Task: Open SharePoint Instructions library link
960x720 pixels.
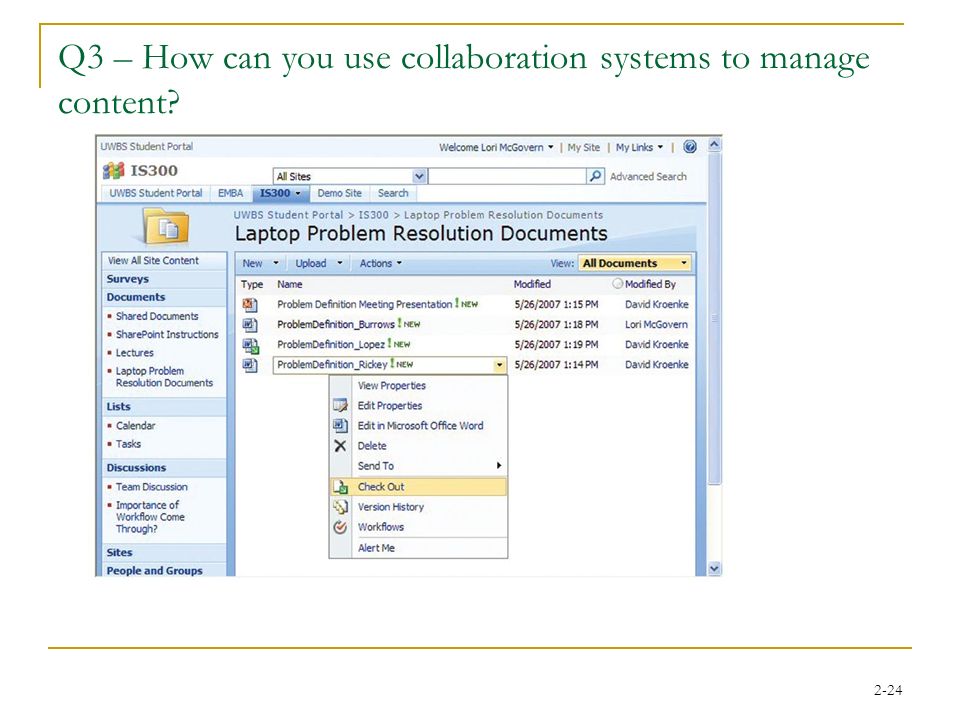Action: [x=167, y=334]
